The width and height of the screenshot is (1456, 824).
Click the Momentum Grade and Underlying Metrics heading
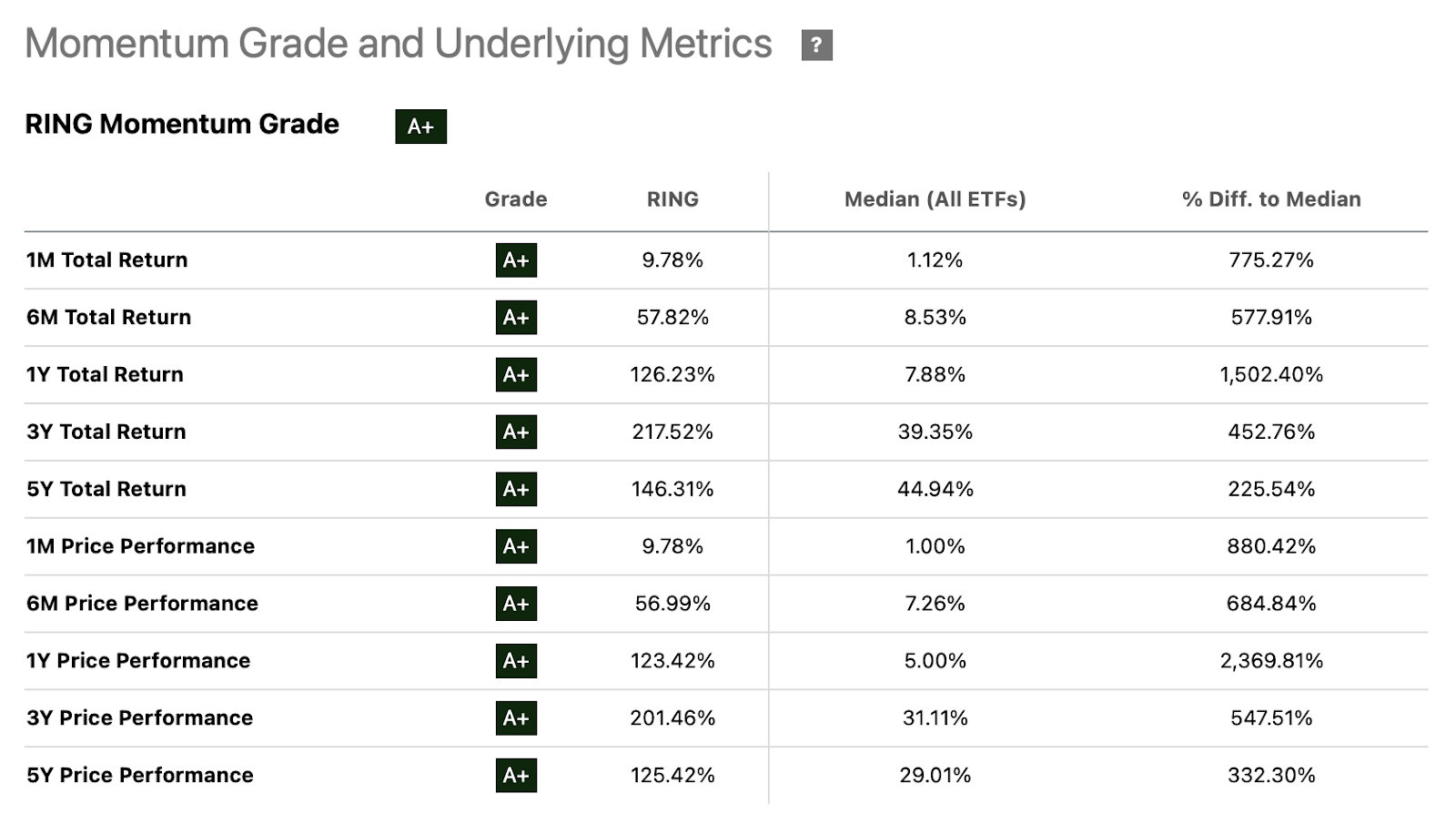click(x=399, y=44)
